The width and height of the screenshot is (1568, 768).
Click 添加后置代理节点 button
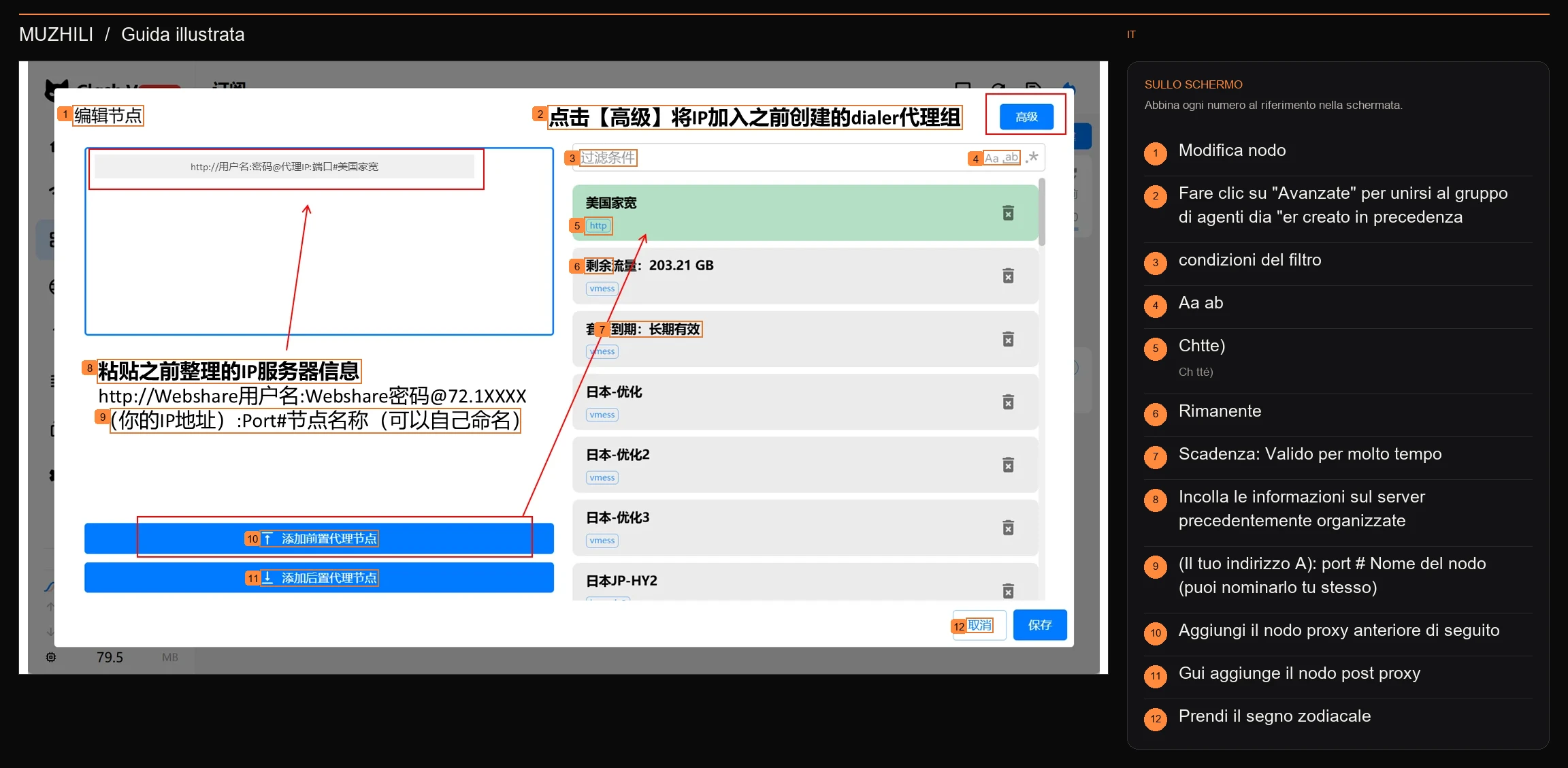pos(319,578)
